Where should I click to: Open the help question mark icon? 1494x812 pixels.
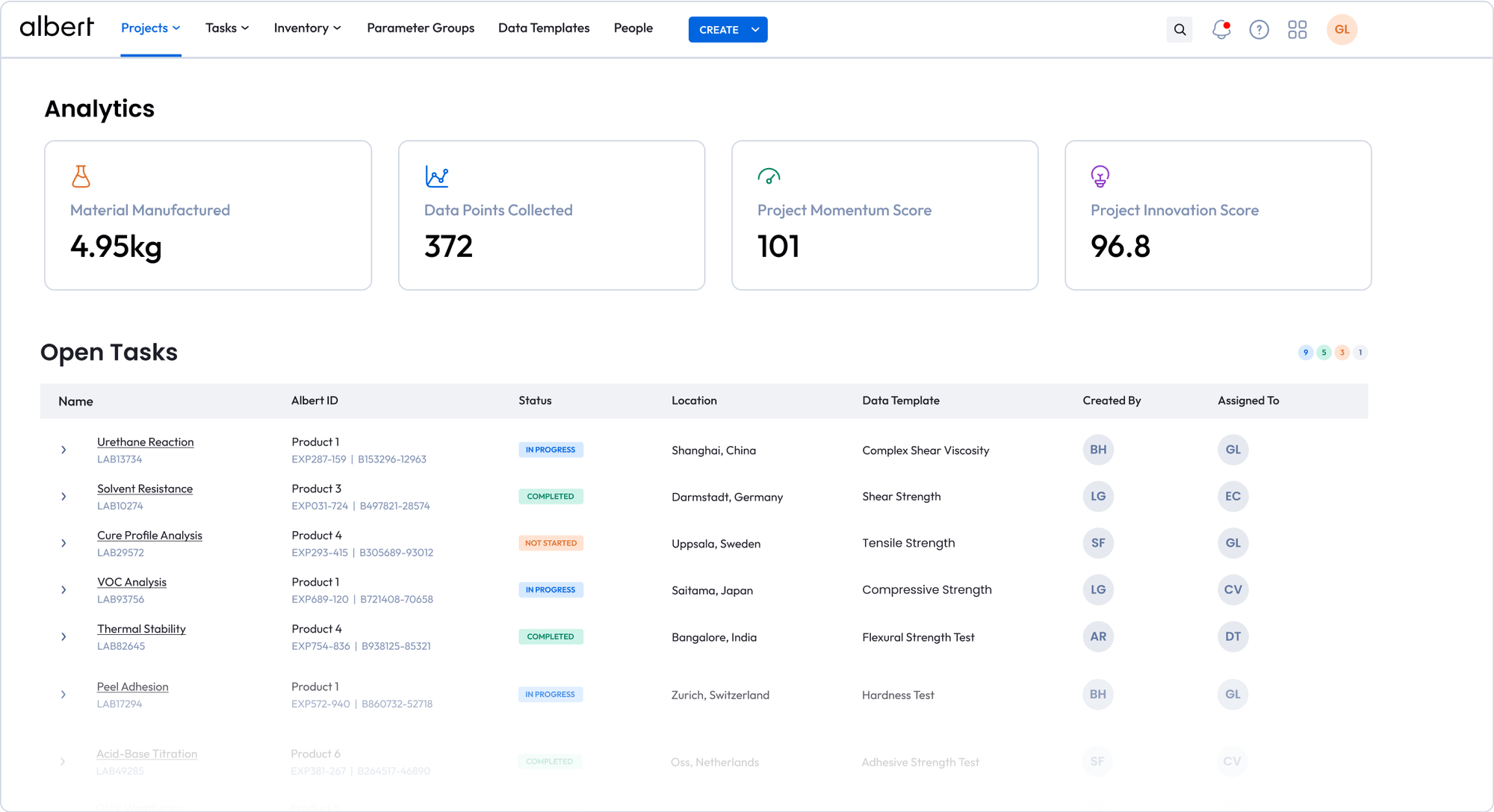(x=1259, y=30)
